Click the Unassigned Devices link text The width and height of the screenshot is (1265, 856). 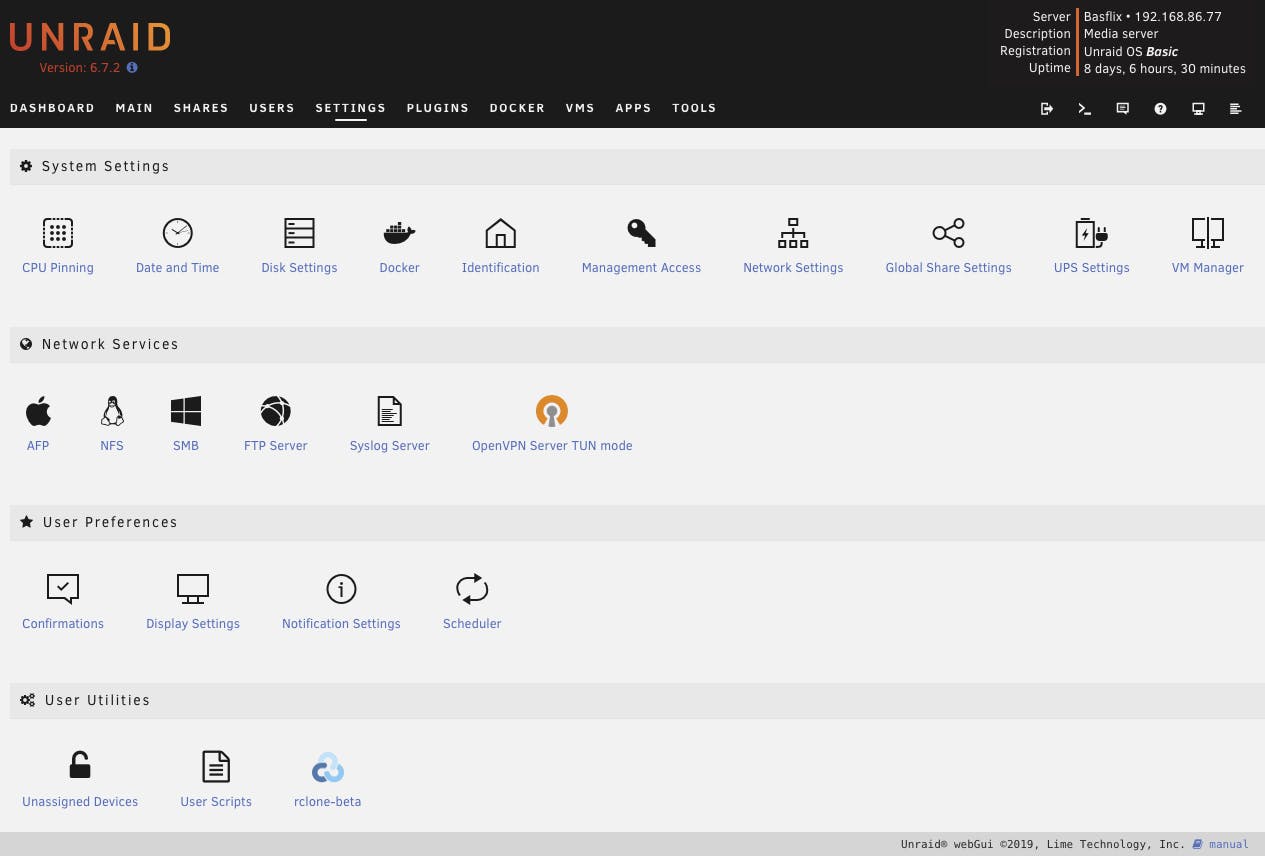(80, 802)
